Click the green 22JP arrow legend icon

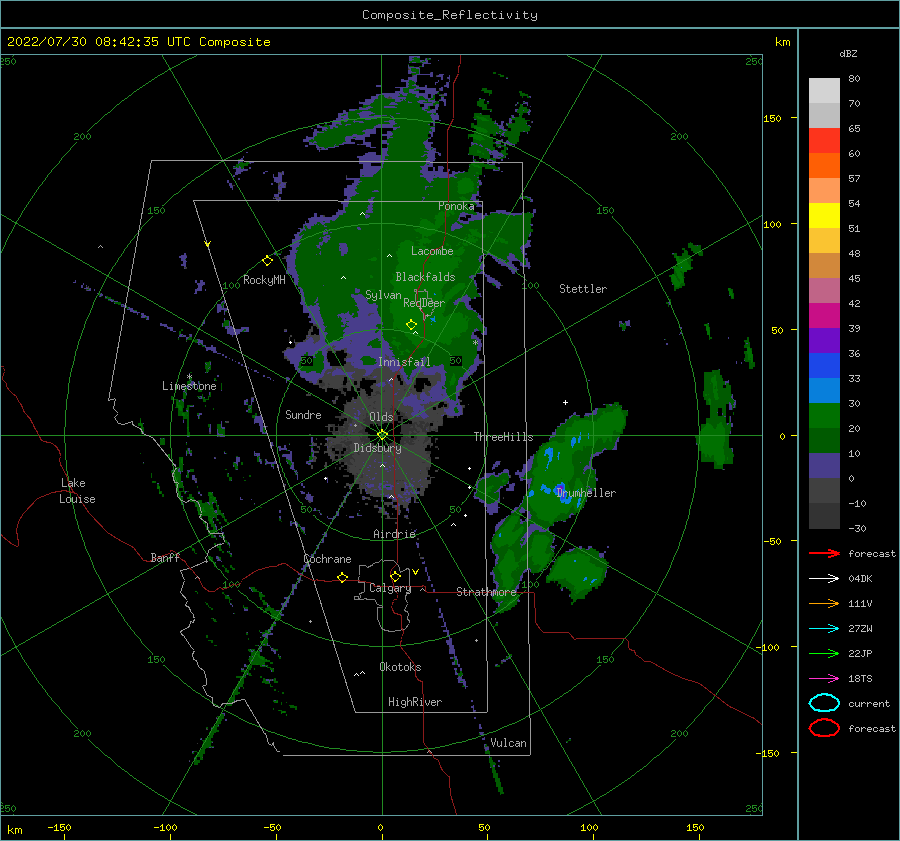click(x=824, y=653)
